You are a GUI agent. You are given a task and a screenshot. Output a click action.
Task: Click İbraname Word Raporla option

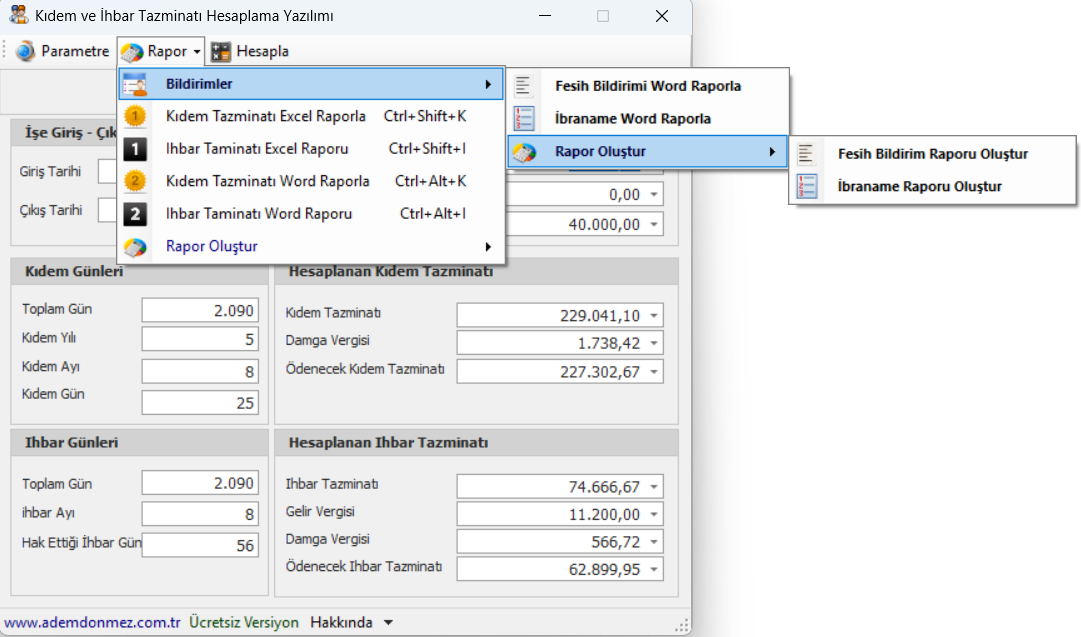(x=633, y=119)
